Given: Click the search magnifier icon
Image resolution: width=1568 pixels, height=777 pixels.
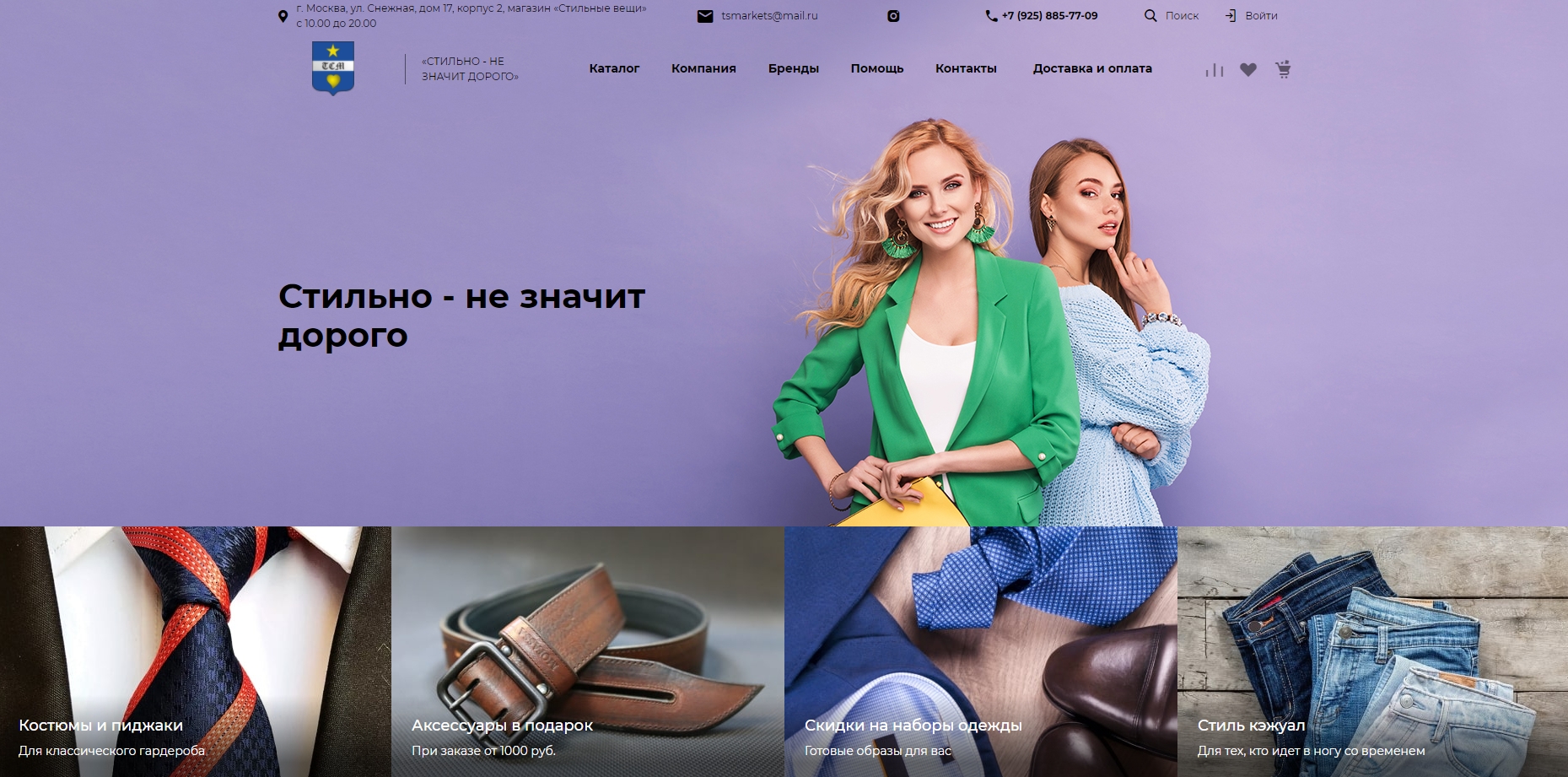Looking at the screenshot, I should pos(1150,16).
